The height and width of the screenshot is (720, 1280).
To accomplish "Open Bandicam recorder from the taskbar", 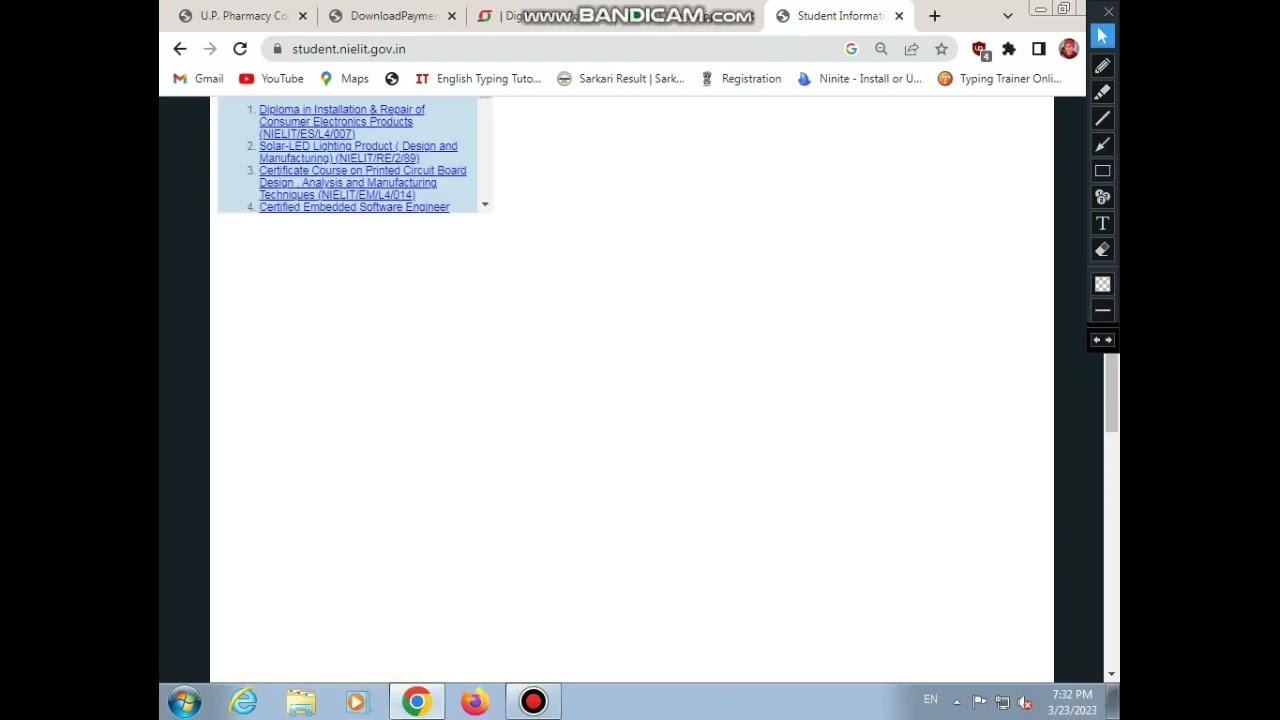I will [533, 702].
